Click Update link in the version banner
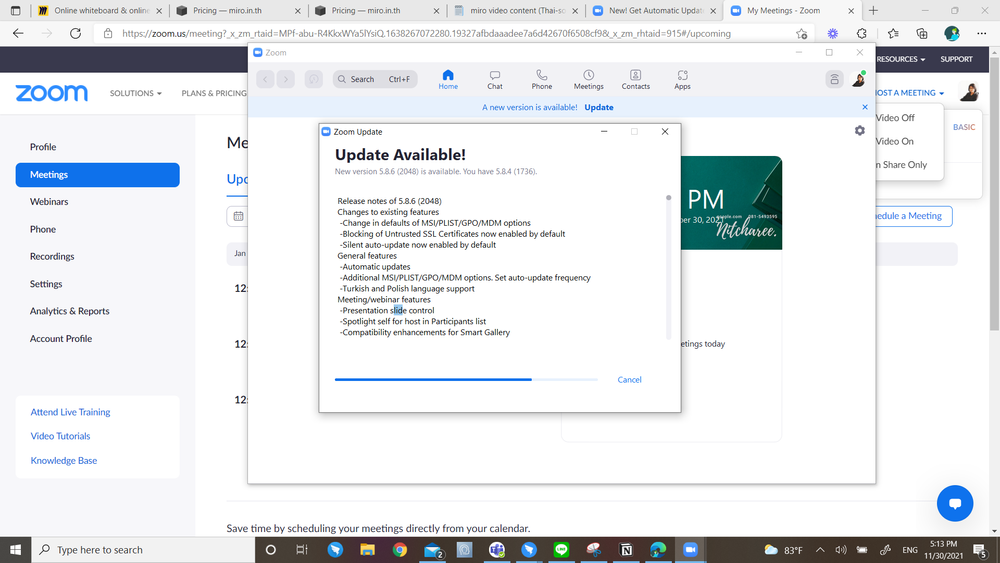1000x563 pixels. coord(599,107)
